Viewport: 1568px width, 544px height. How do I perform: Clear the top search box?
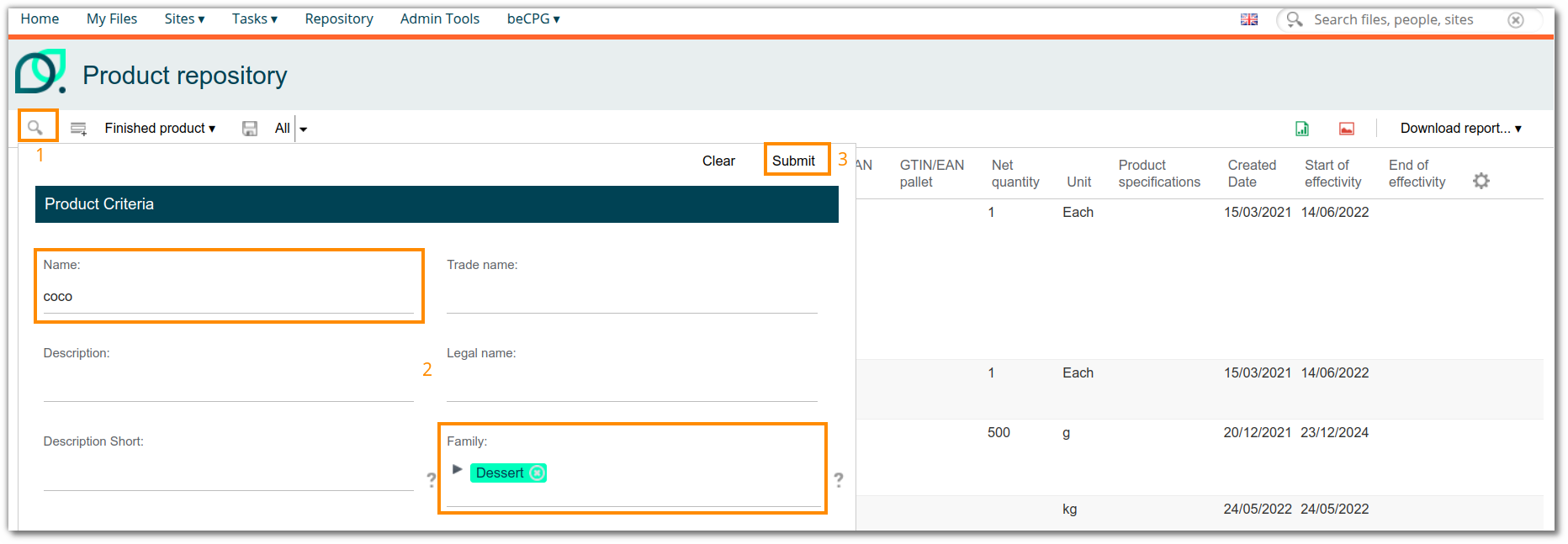pyautogui.click(x=1516, y=19)
